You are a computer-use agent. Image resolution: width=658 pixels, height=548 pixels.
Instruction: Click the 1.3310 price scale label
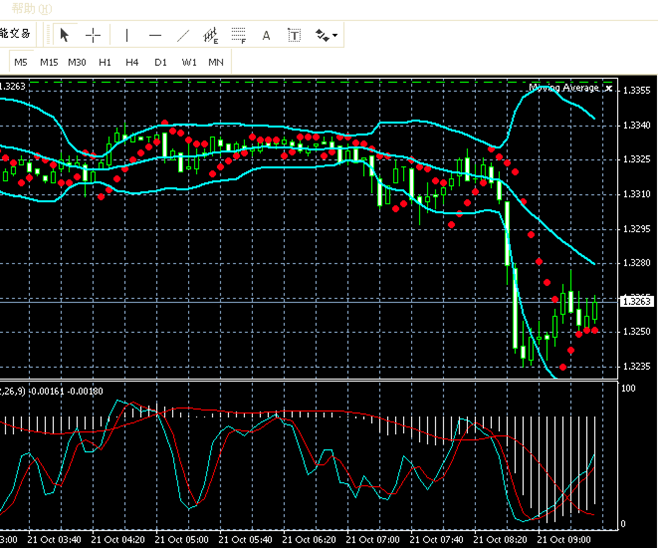(637, 194)
